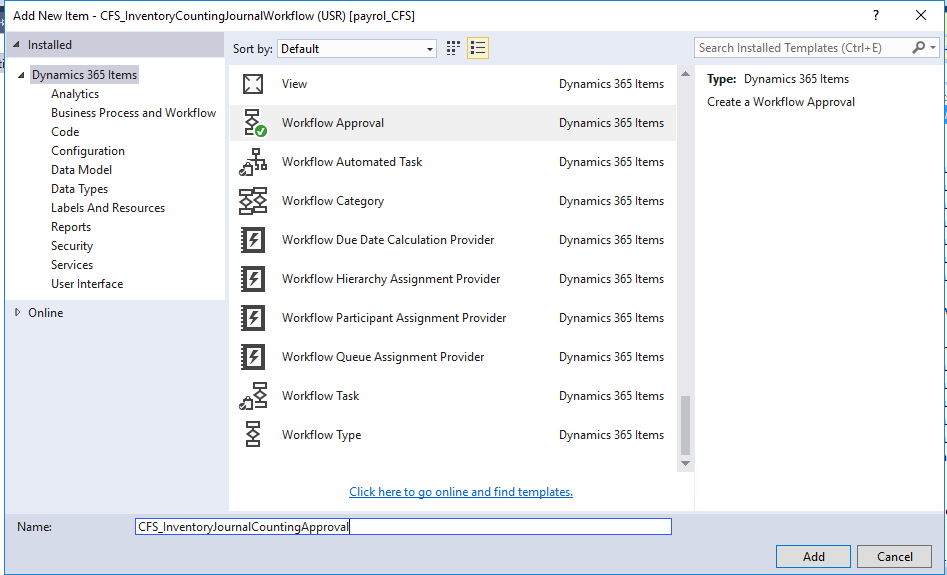The height and width of the screenshot is (575, 947).
Task: Select Workflow Category template name
Action: pyautogui.click(x=333, y=201)
